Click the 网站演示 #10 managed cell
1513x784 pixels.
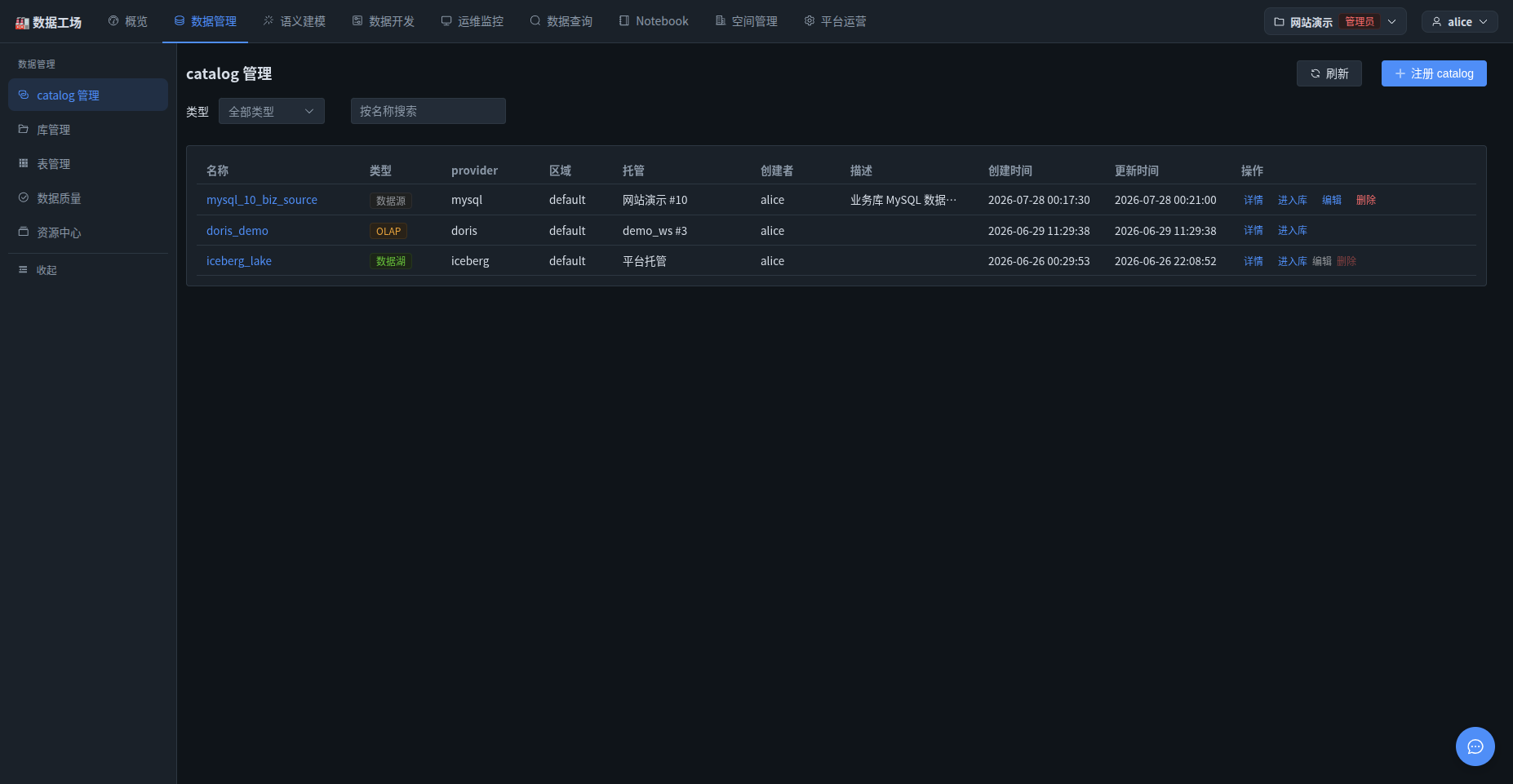click(655, 200)
